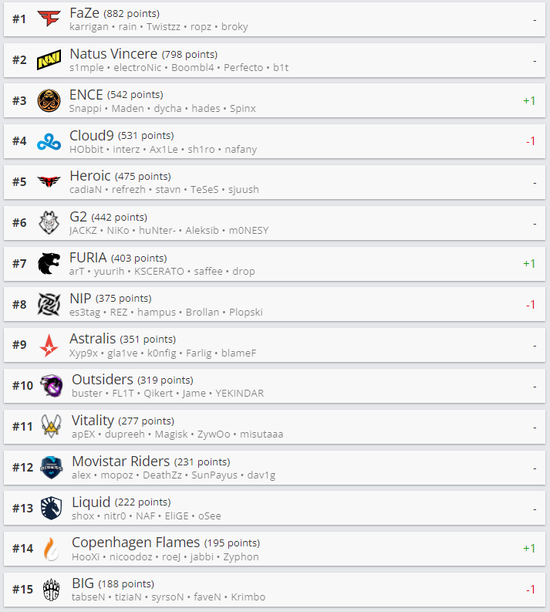
Task: Click the FURIA panther logo
Action: (x=49, y=263)
